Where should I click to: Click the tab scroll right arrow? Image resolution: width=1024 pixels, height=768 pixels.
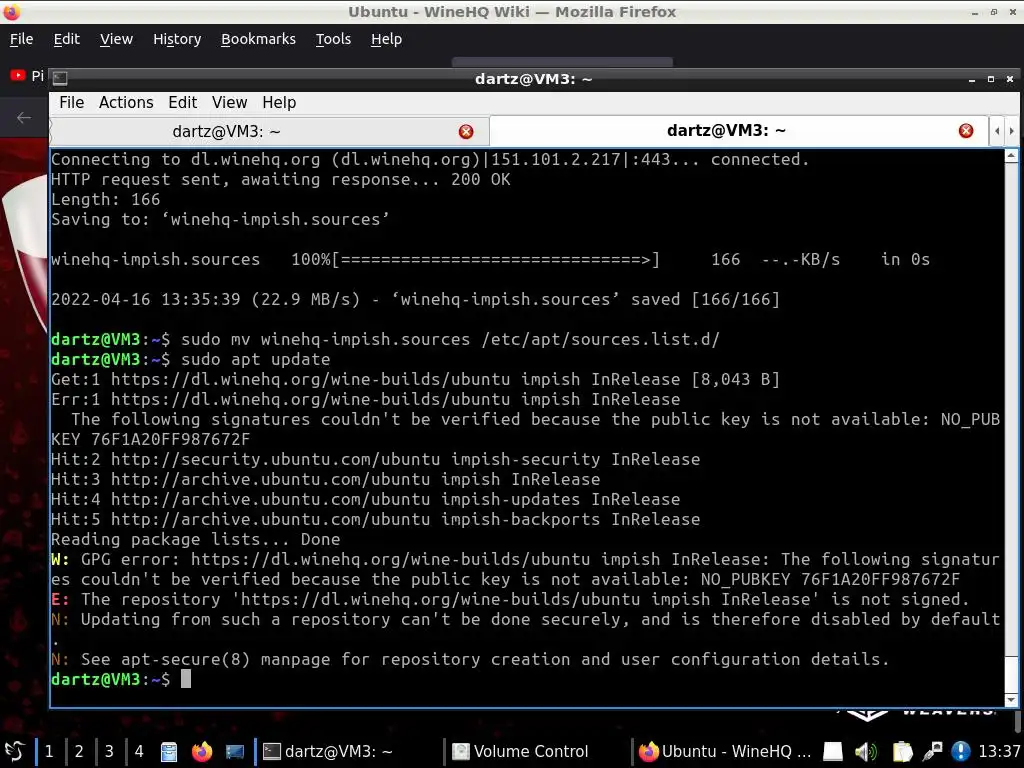pos(1012,131)
